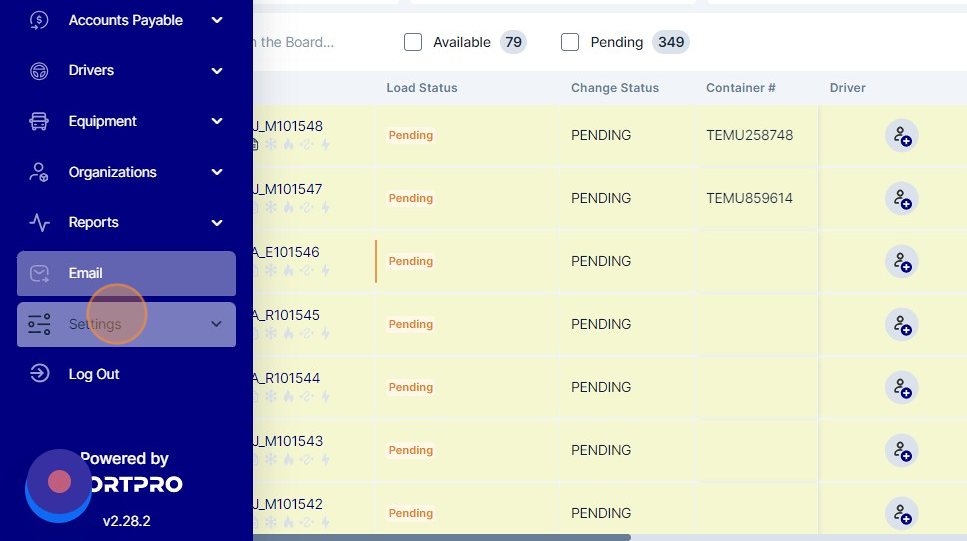Click the Available count badge 79
This screenshot has width=967, height=541.
click(x=513, y=42)
